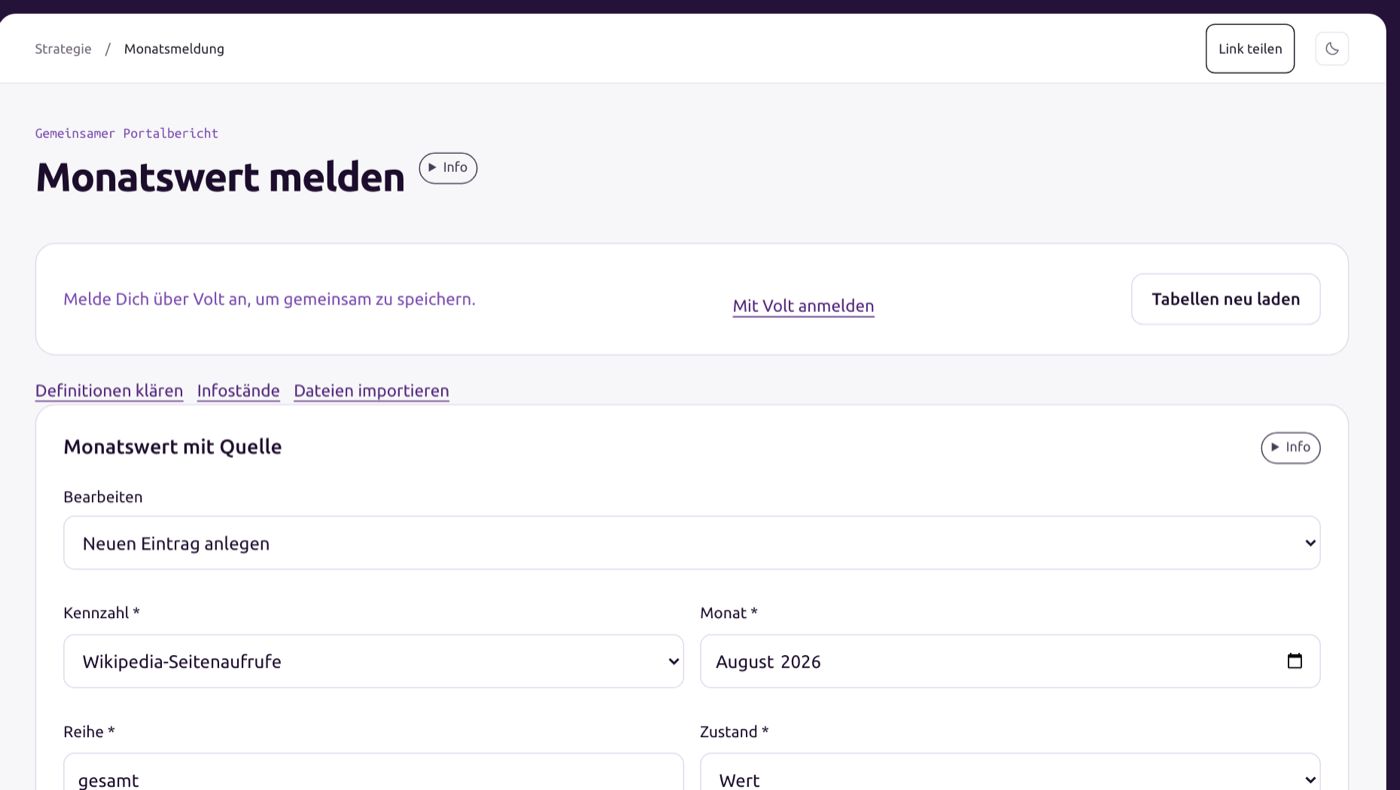
Task: Click the Link teilen button
Action: click(1250, 49)
